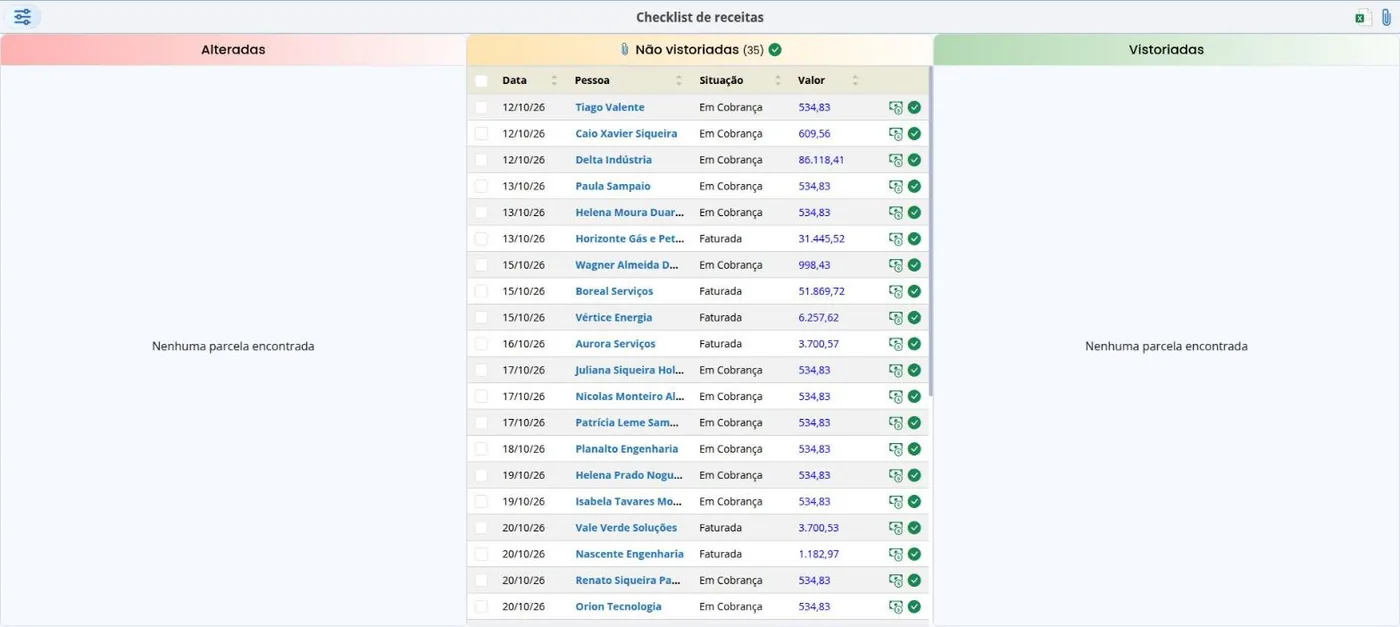This screenshot has height=627, width=1400.
Task: Click the green check for Nascente Engenharia
Action: 914,554
